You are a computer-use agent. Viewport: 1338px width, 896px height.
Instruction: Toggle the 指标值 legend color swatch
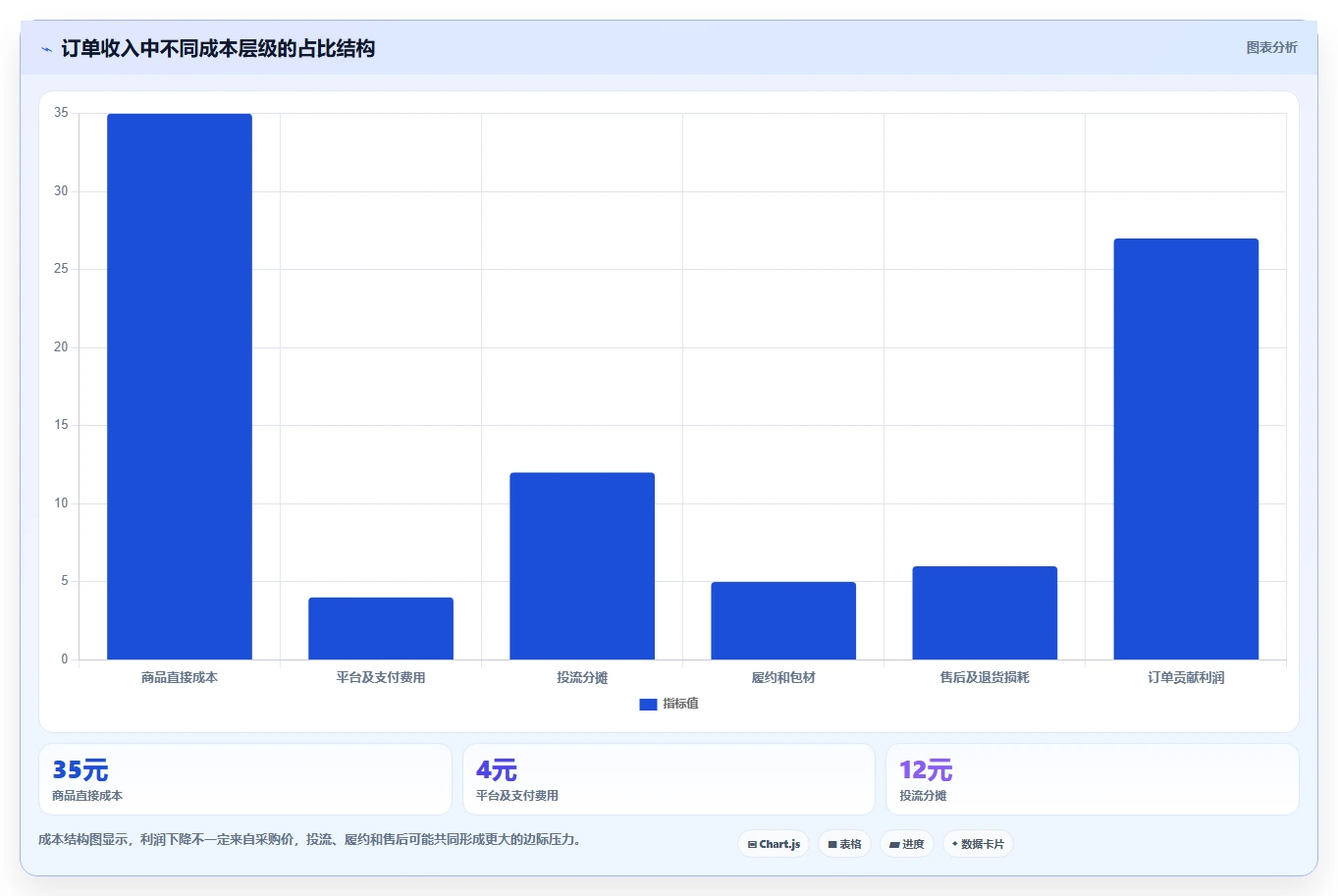pos(648,704)
